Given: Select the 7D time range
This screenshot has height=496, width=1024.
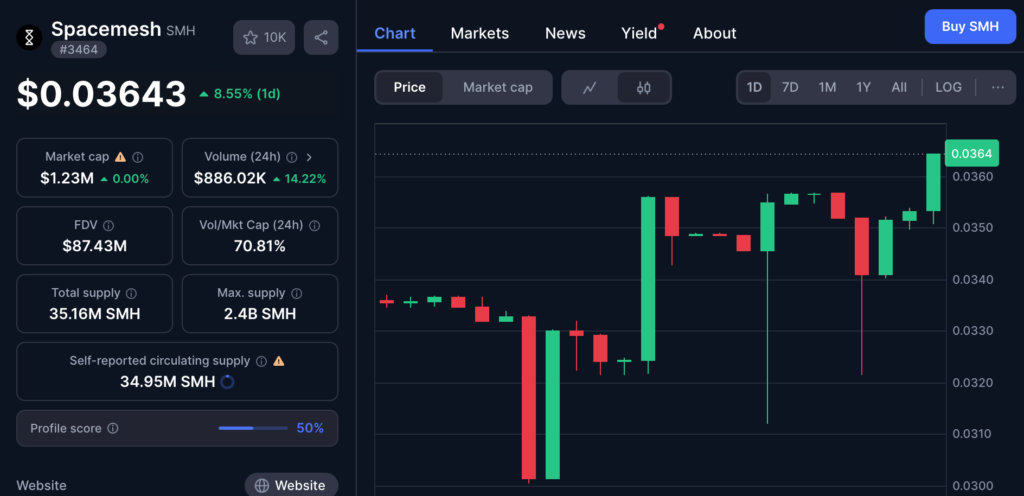Looking at the screenshot, I should coord(790,87).
